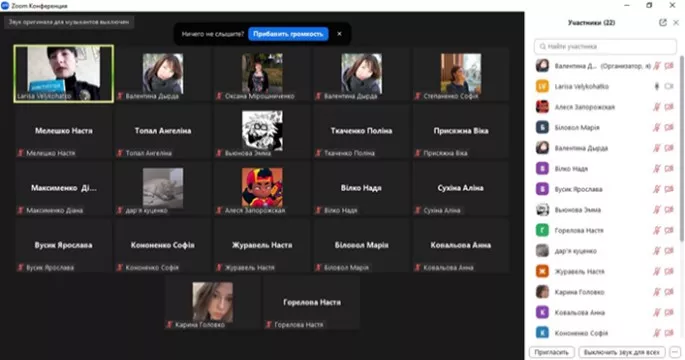Screen dimensions: 685x360
Task: Click microphone icon for Larisa Velykohatko in list
Action: point(657,87)
